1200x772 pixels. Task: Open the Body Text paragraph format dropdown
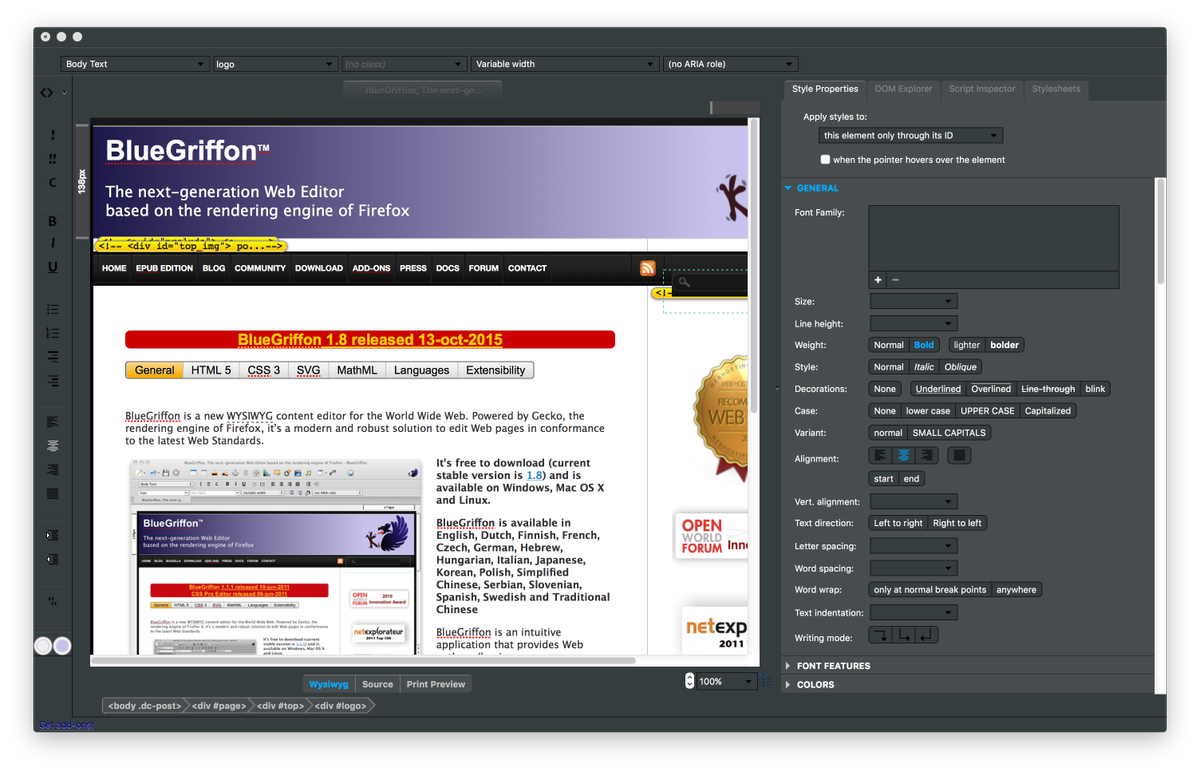(134, 64)
